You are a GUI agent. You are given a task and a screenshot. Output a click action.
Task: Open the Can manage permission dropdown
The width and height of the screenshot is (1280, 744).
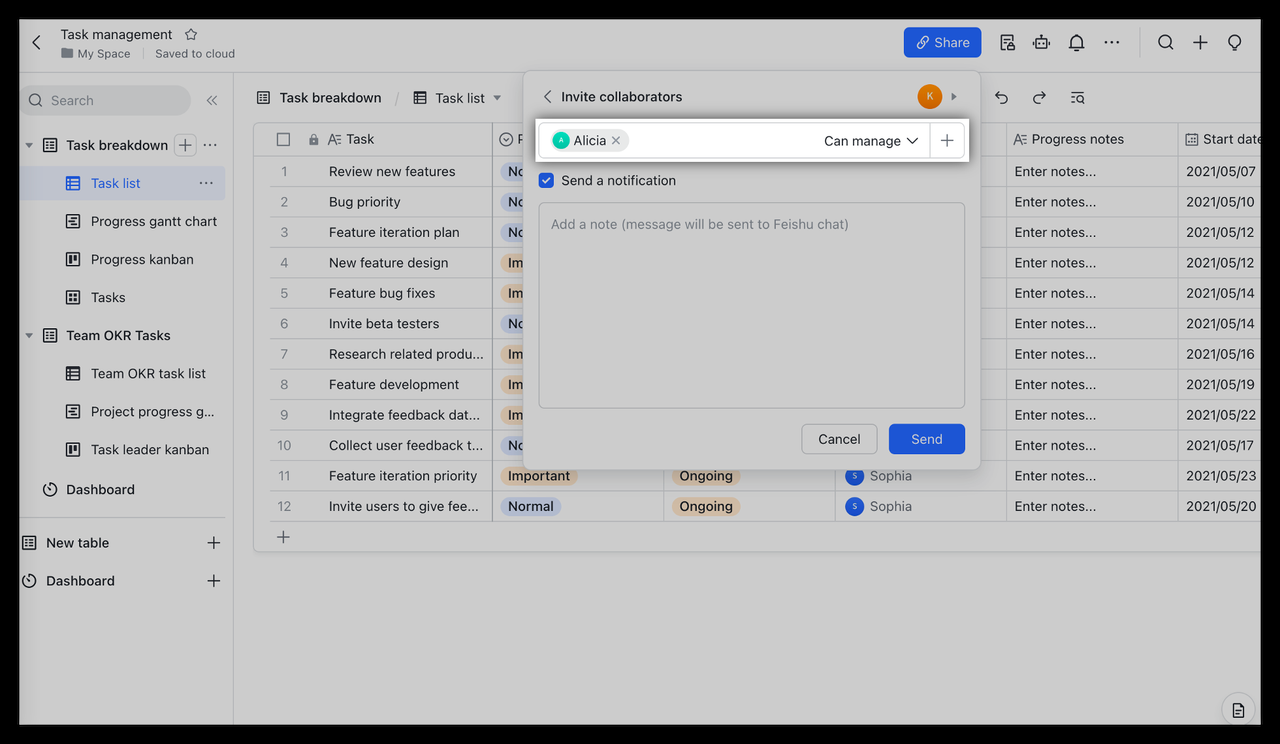coord(870,141)
